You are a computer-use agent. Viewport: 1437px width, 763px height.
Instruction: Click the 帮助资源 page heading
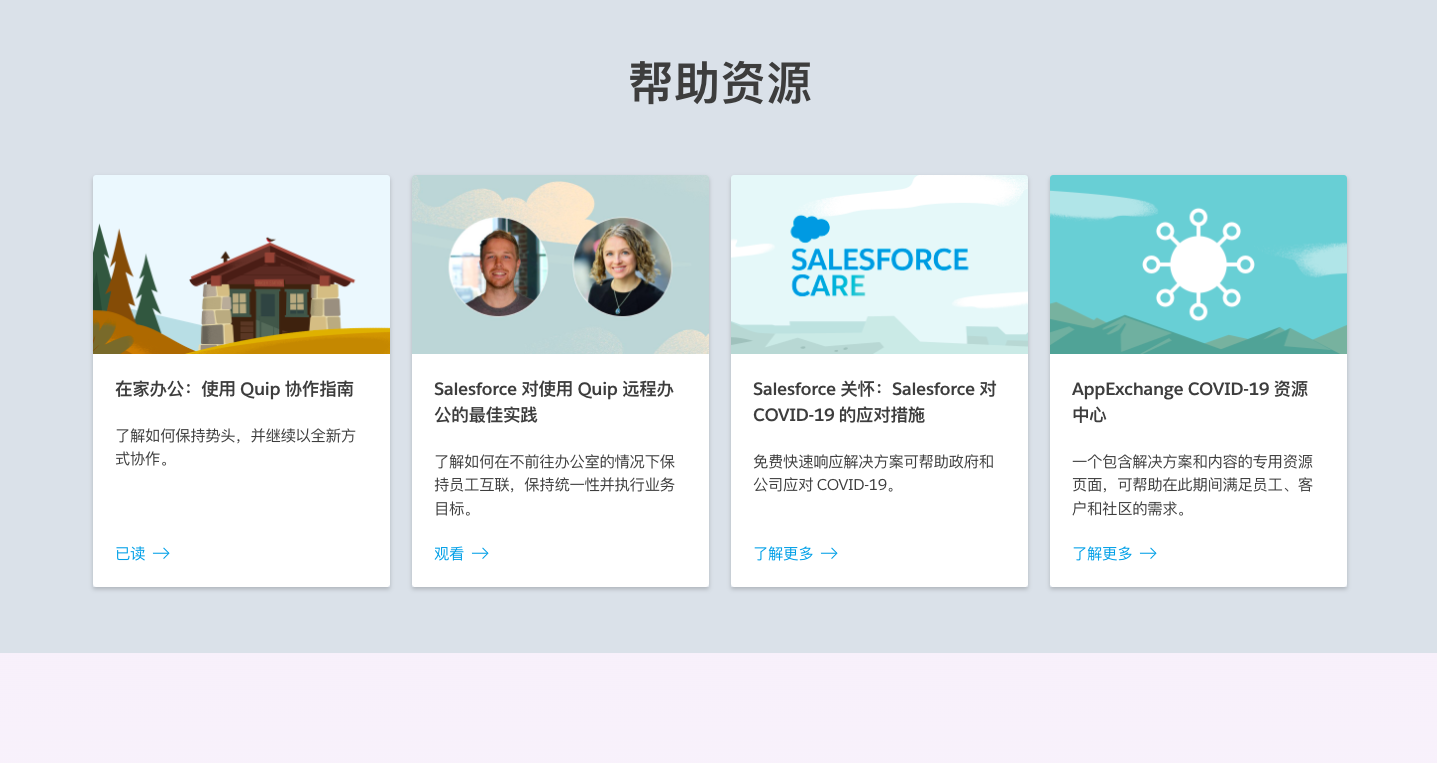click(x=719, y=83)
